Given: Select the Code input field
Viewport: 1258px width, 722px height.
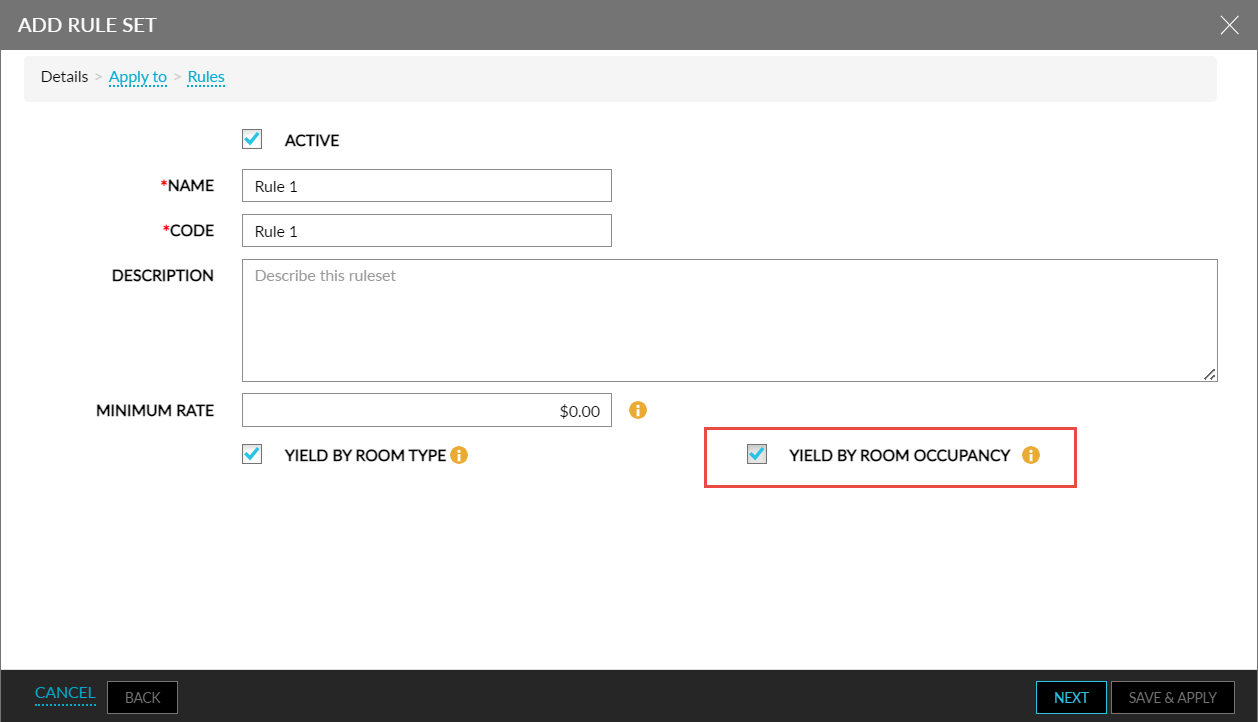Looking at the screenshot, I should pos(426,230).
